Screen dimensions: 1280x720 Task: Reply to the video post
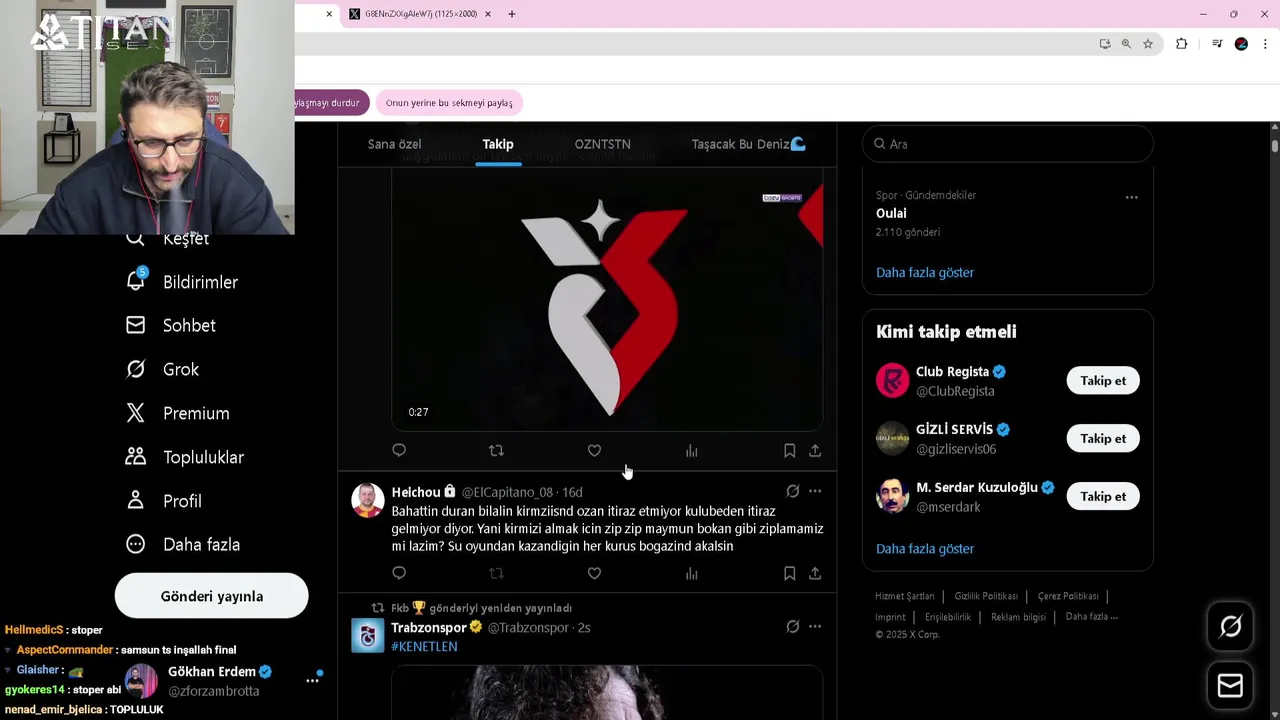(x=399, y=451)
